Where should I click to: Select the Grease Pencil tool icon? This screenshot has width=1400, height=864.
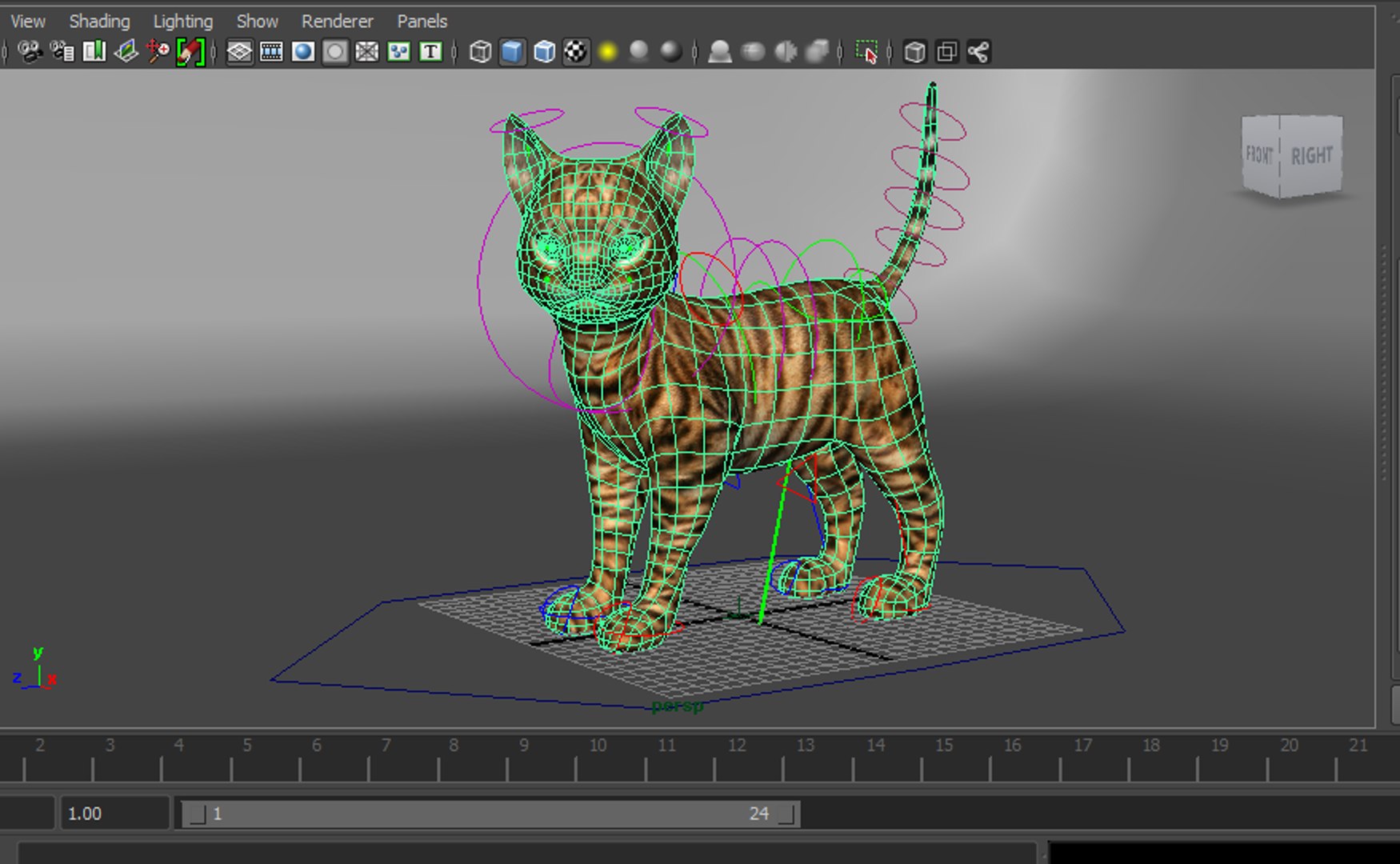(x=190, y=52)
